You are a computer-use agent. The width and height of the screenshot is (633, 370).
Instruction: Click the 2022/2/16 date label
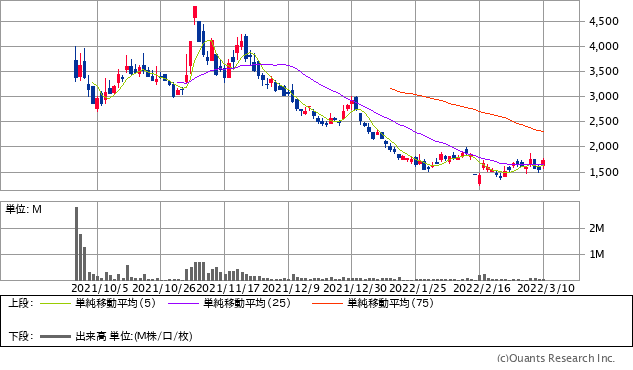click(x=482, y=288)
